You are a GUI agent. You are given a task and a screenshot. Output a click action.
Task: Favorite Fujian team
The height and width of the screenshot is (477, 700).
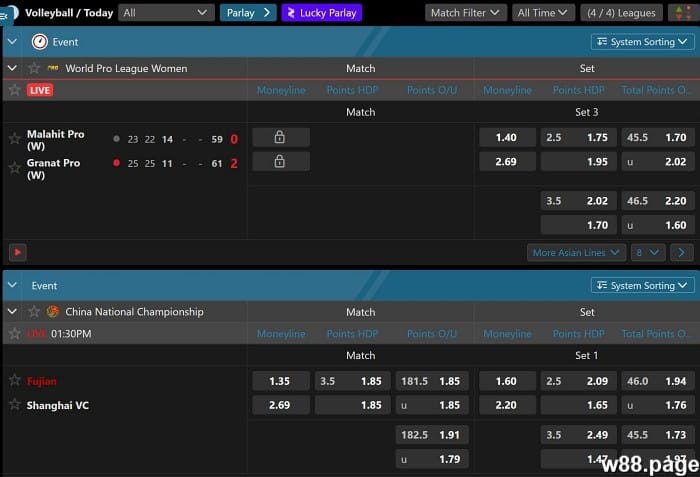coord(15,380)
